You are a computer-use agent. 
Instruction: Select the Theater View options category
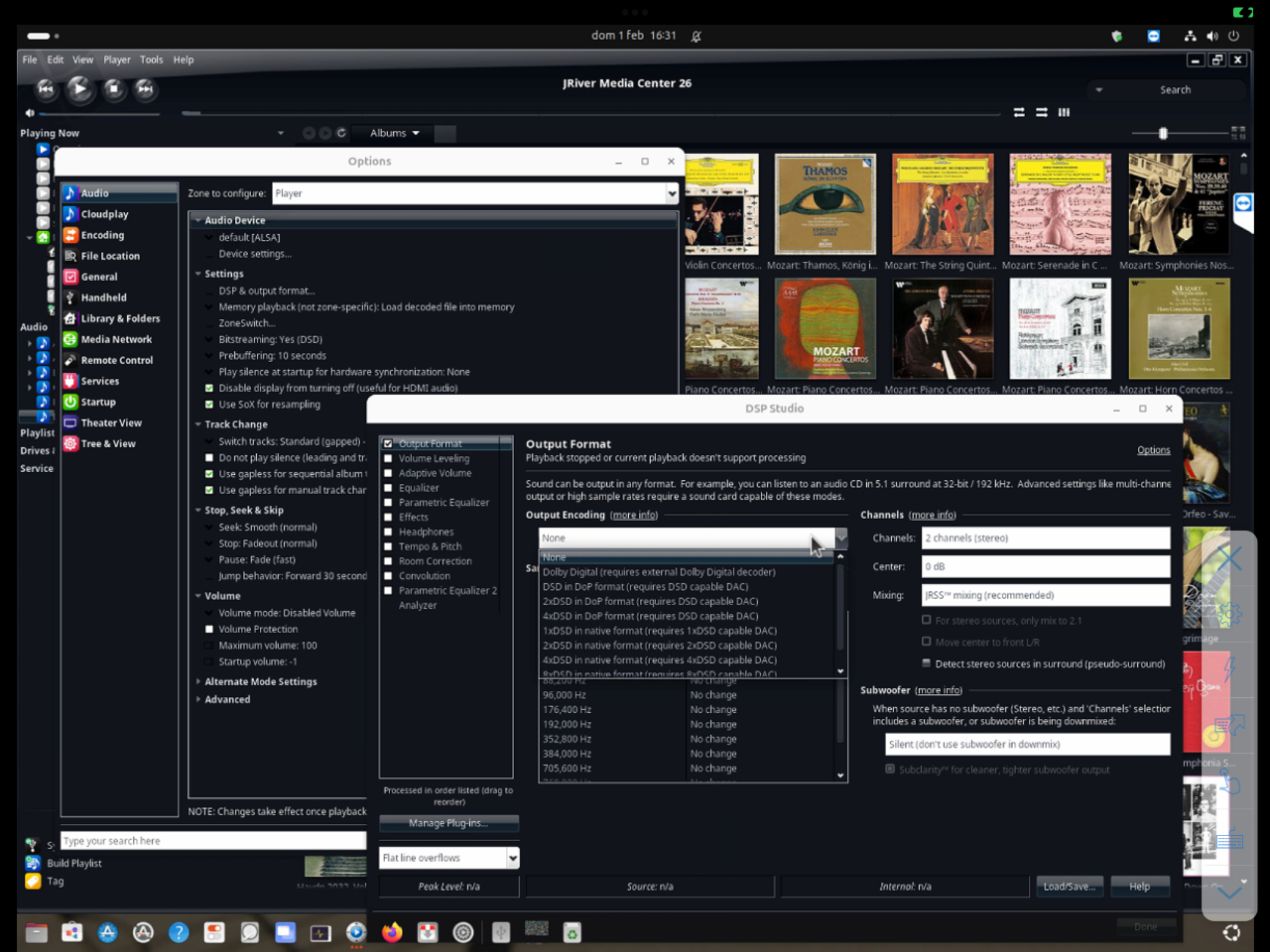pos(111,422)
